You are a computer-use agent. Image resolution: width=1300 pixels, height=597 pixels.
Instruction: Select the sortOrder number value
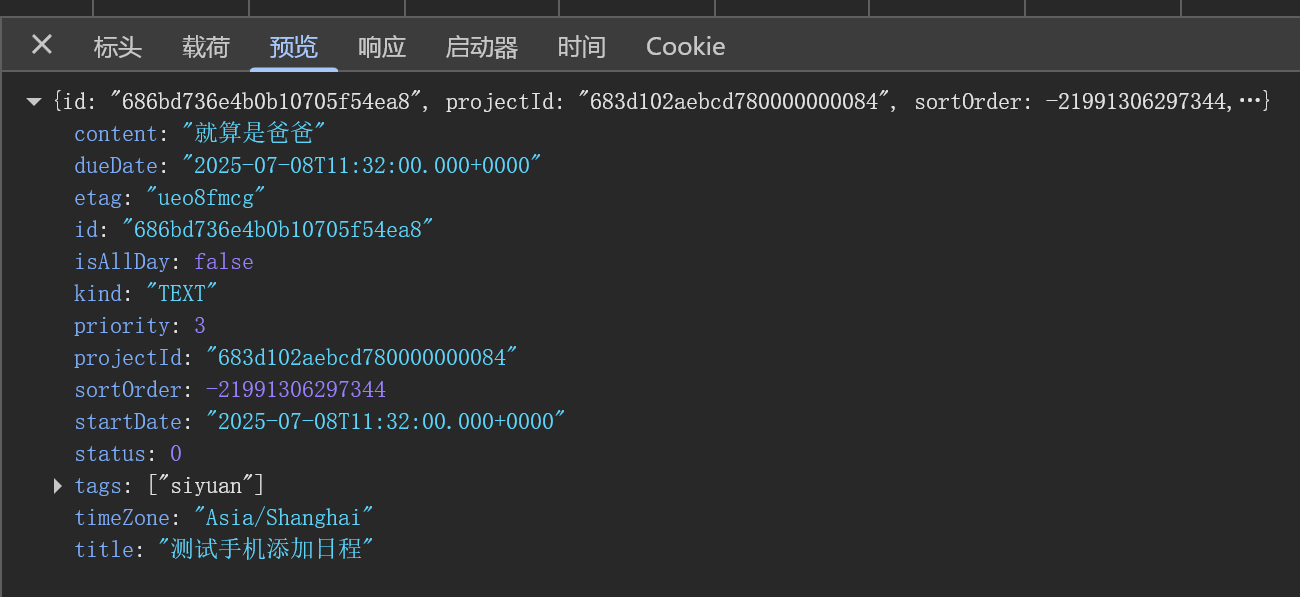click(295, 390)
